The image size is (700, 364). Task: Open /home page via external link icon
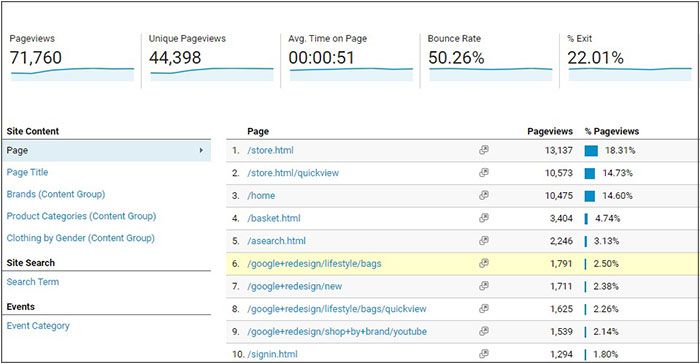483,195
